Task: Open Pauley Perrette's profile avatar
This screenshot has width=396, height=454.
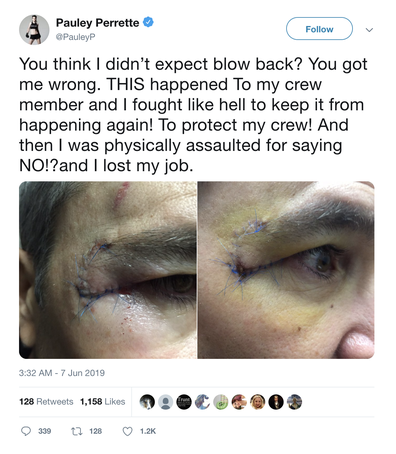Action: (34, 30)
